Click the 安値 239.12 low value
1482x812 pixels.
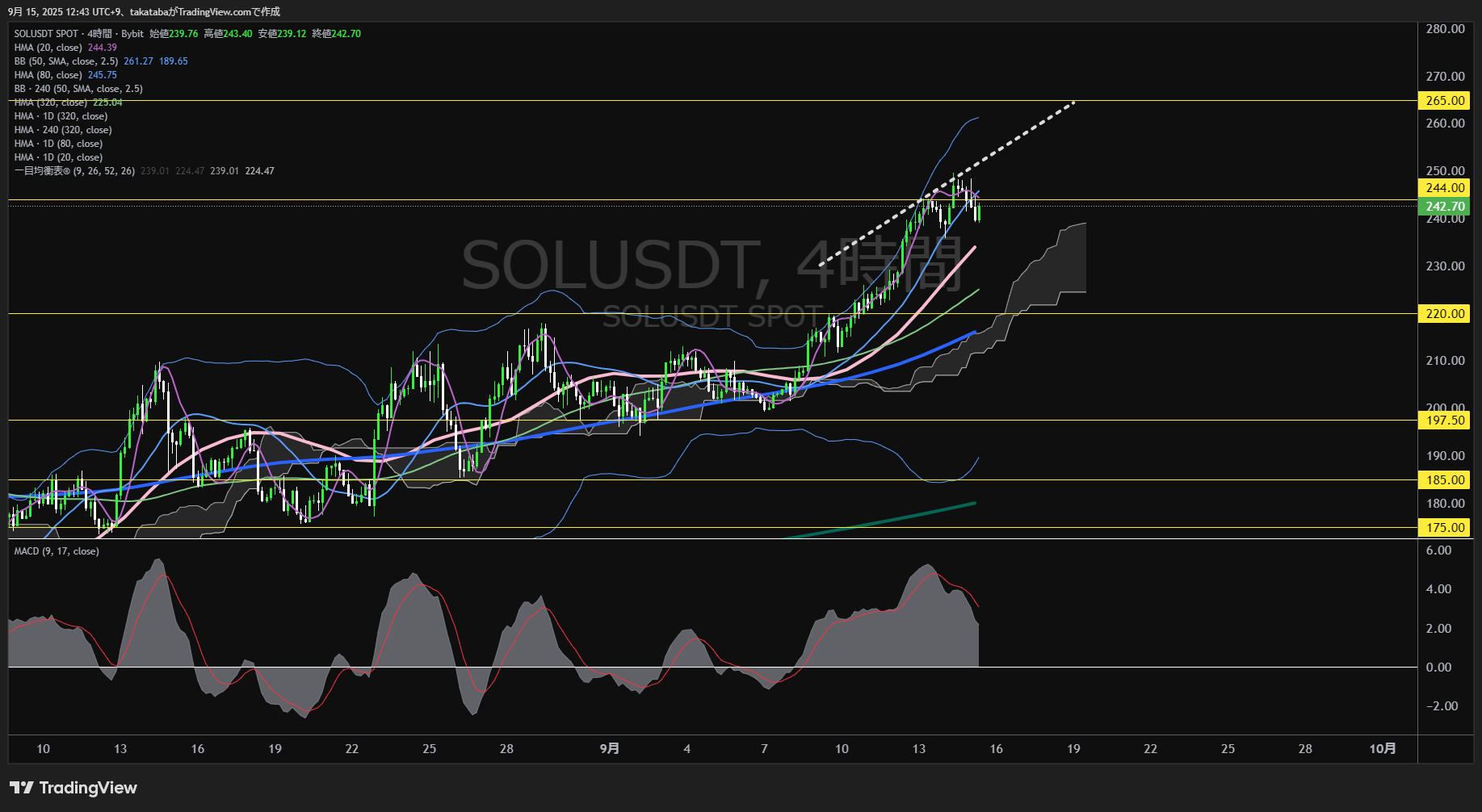282,34
